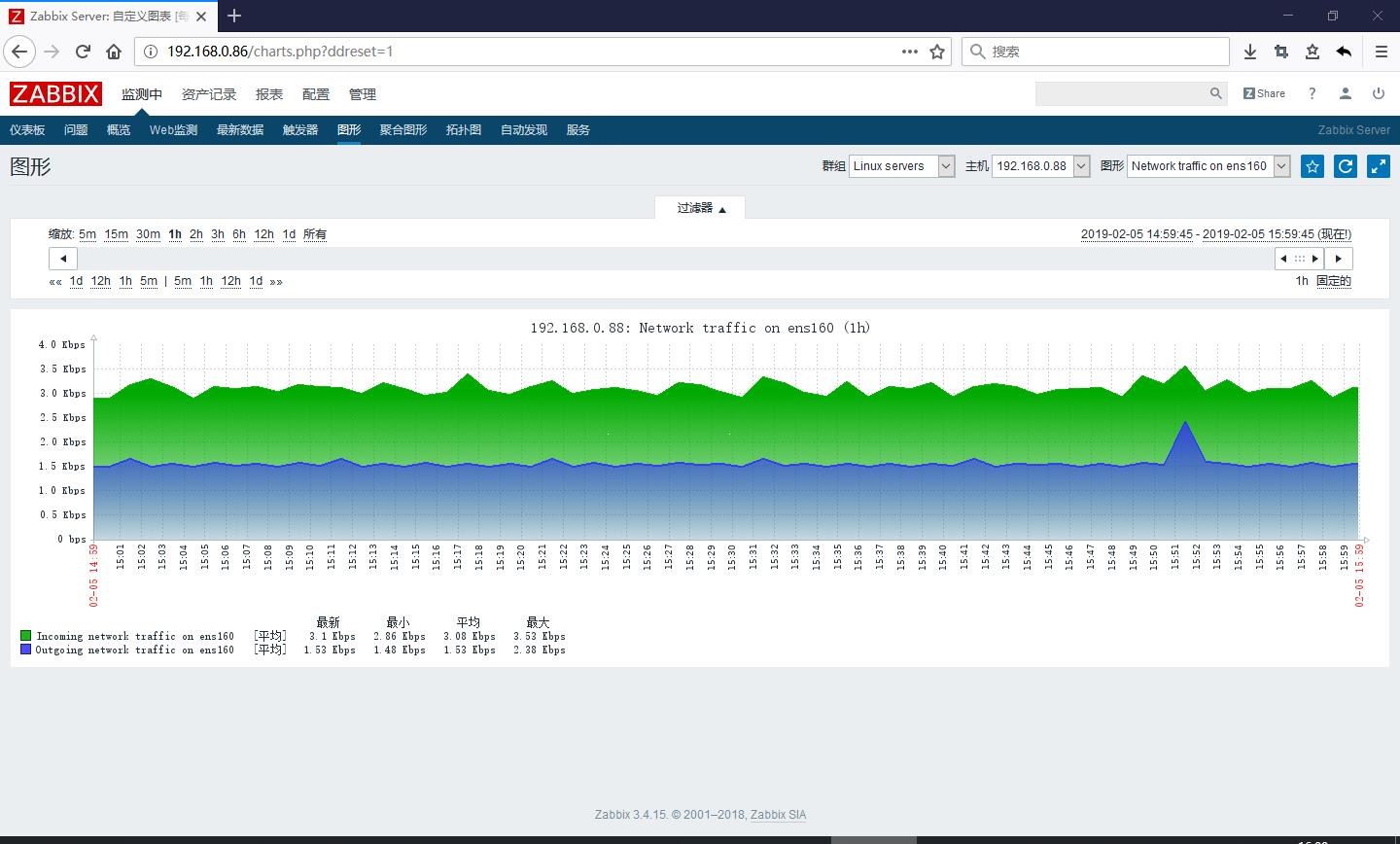Screen dimensions: 1400x844
Task: Open user profile icon
Action: [1346, 93]
